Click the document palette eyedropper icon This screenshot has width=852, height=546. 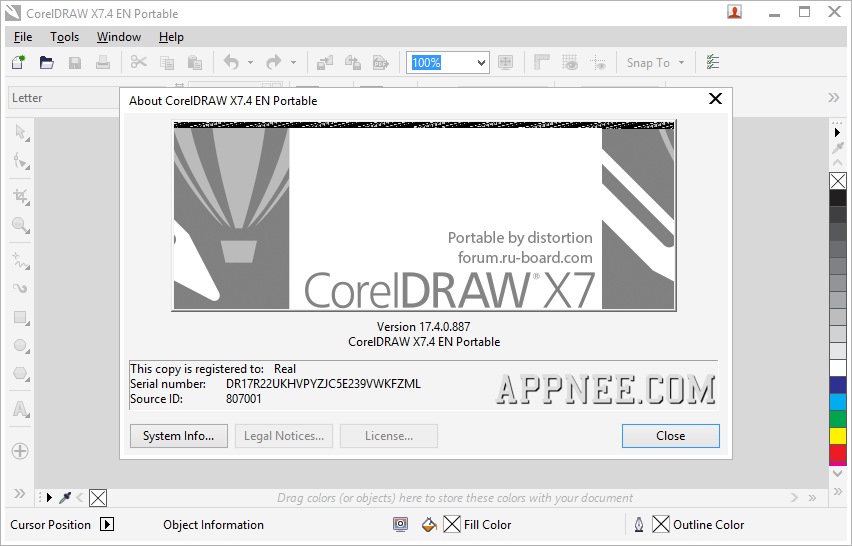click(65, 497)
